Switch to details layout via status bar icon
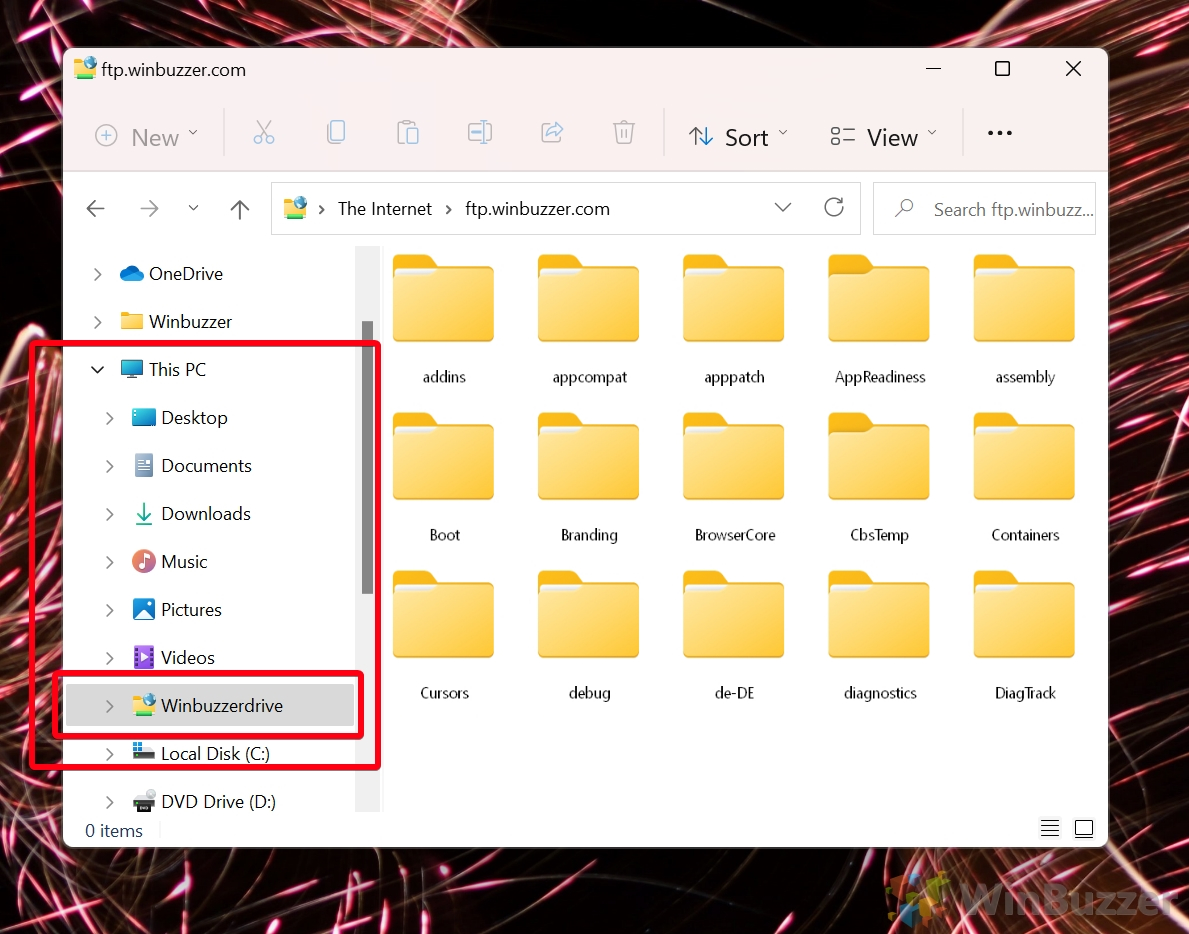The image size is (1189, 934). pyautogui.click(x=1049, y=828)
